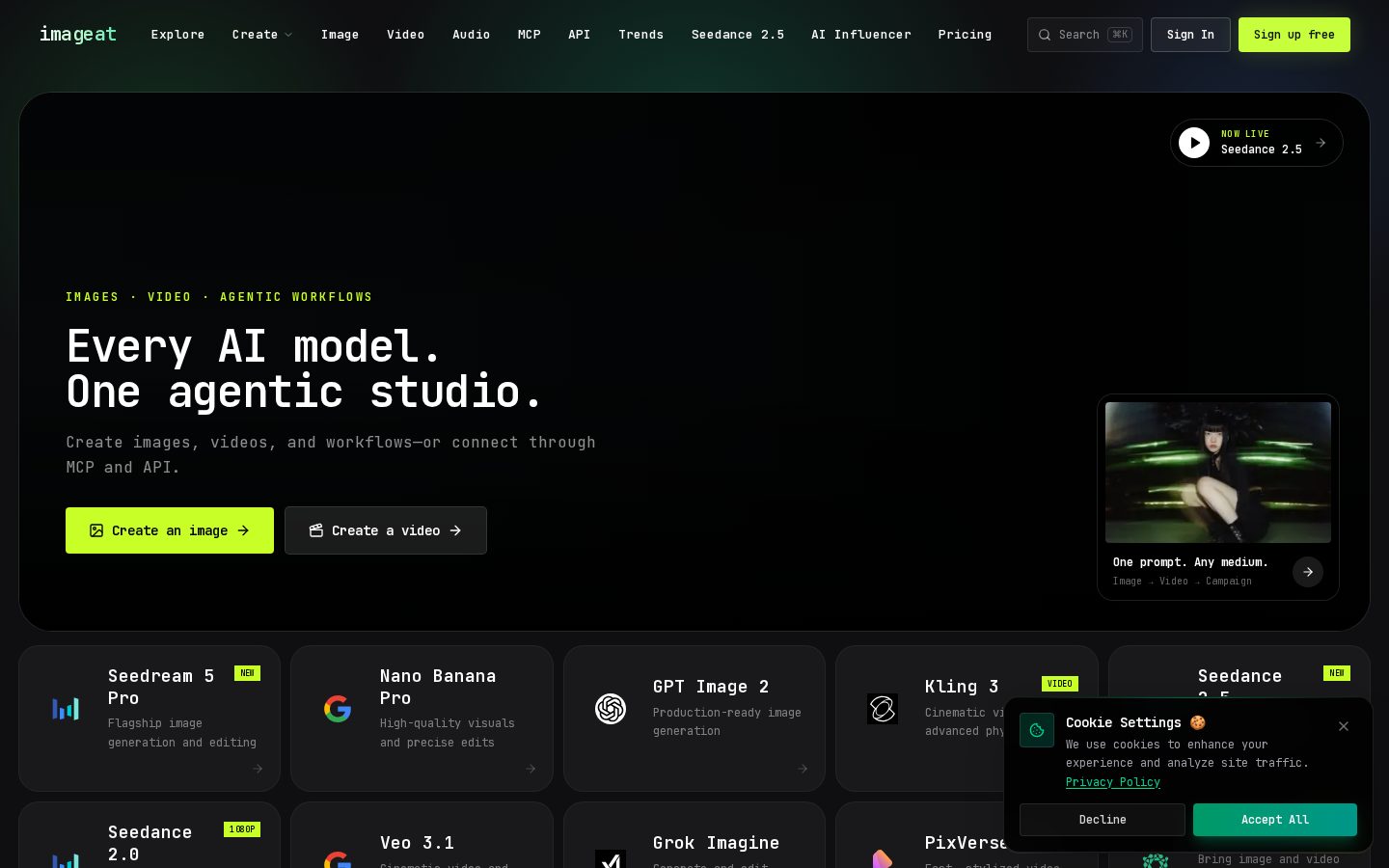Click the Sign In button

[x=1190, y=35]
